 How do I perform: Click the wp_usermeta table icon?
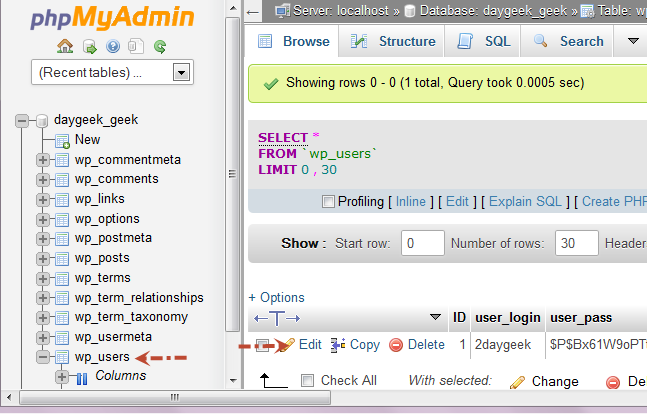click(62, 338)
